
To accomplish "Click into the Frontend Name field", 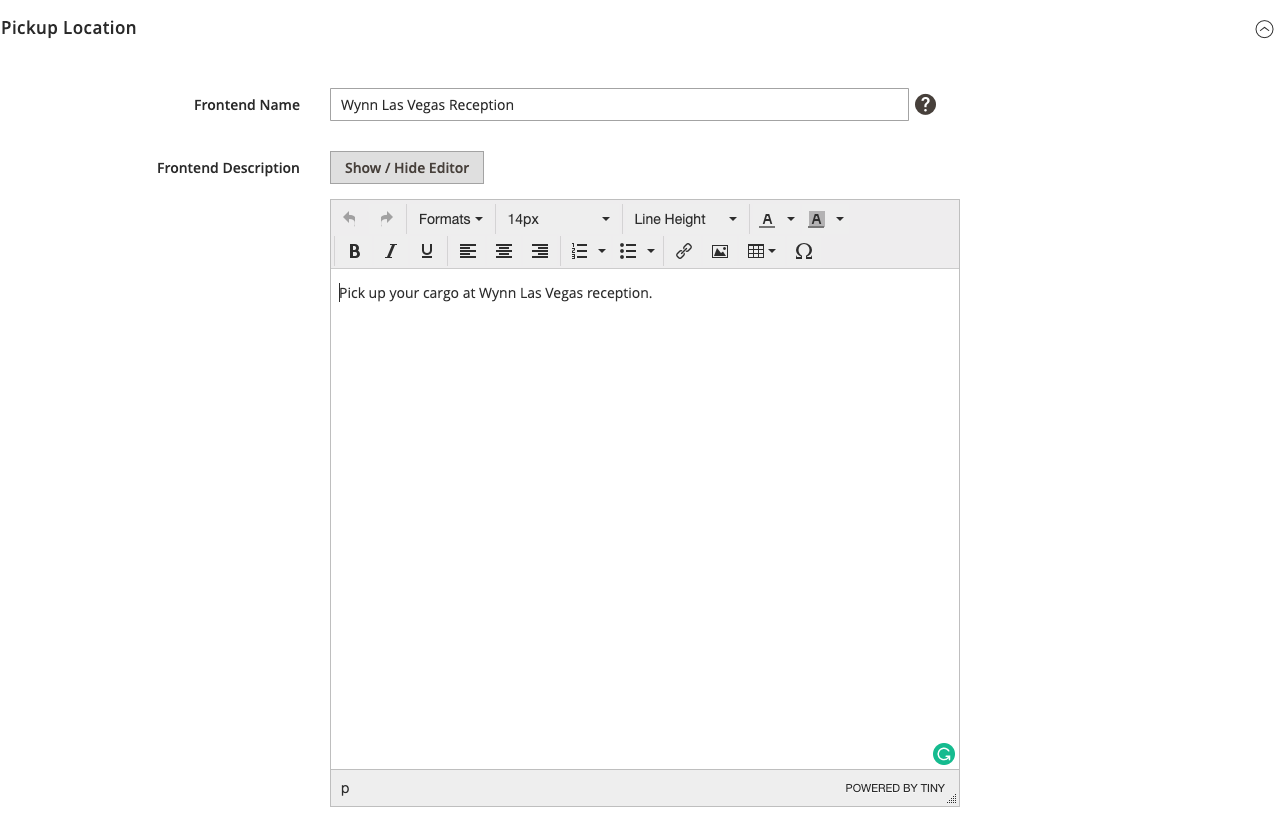I will [619, 104].
